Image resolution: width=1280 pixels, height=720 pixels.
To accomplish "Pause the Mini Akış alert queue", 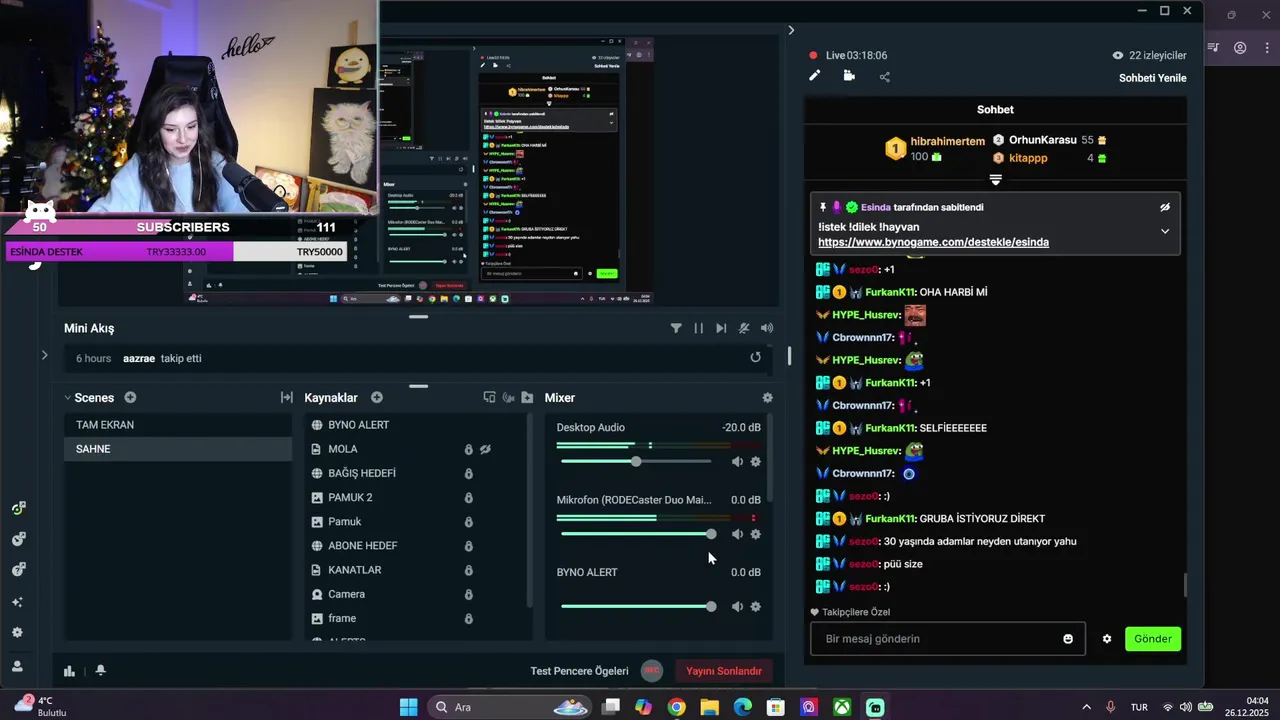I will point(698,328).
